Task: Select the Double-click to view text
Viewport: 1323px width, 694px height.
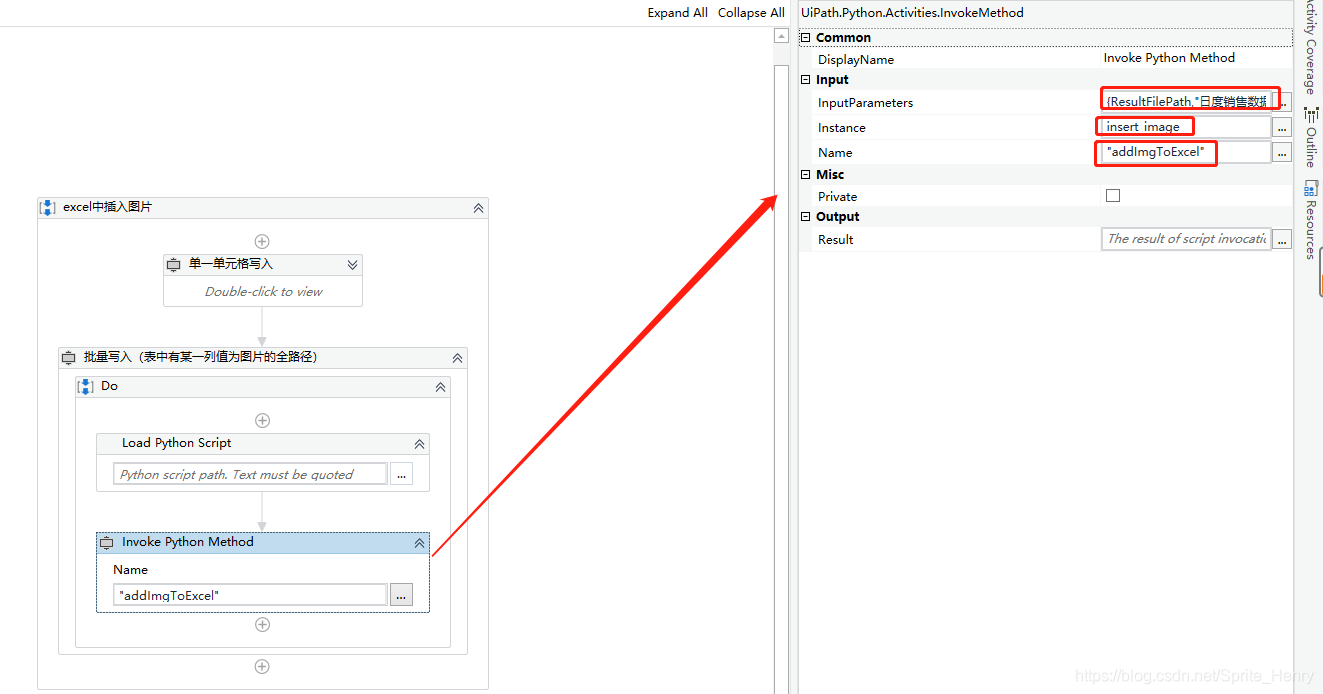Action: (x=264, y=292)
